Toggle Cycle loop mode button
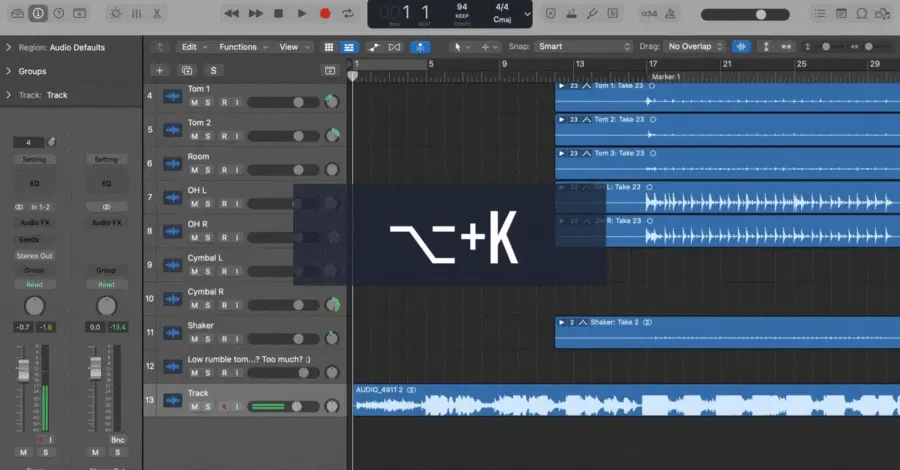The height and width of the screenshot is (470, 900). (348, 13)
